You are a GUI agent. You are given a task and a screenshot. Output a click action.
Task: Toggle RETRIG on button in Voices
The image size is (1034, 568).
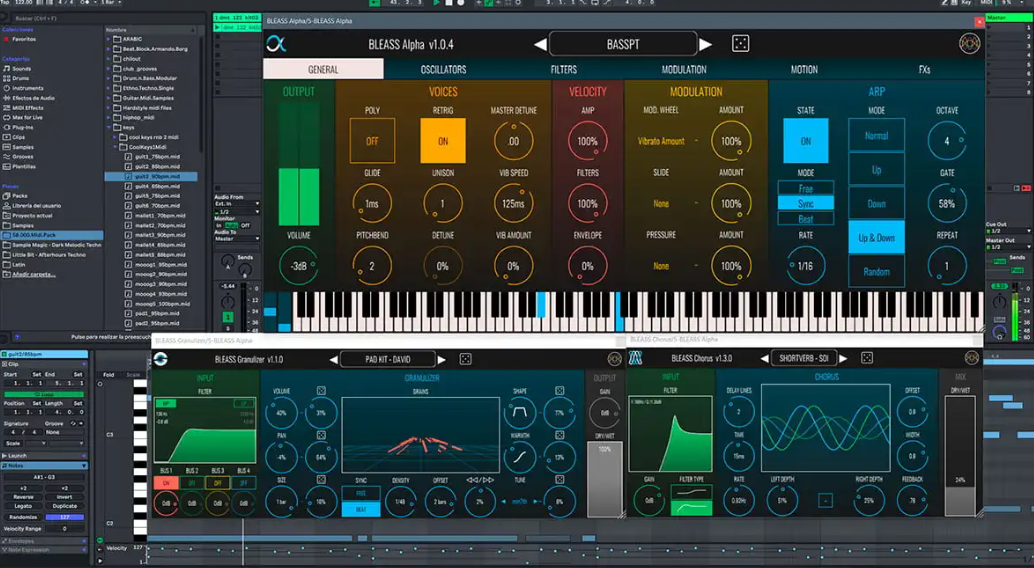pos(442,141)
